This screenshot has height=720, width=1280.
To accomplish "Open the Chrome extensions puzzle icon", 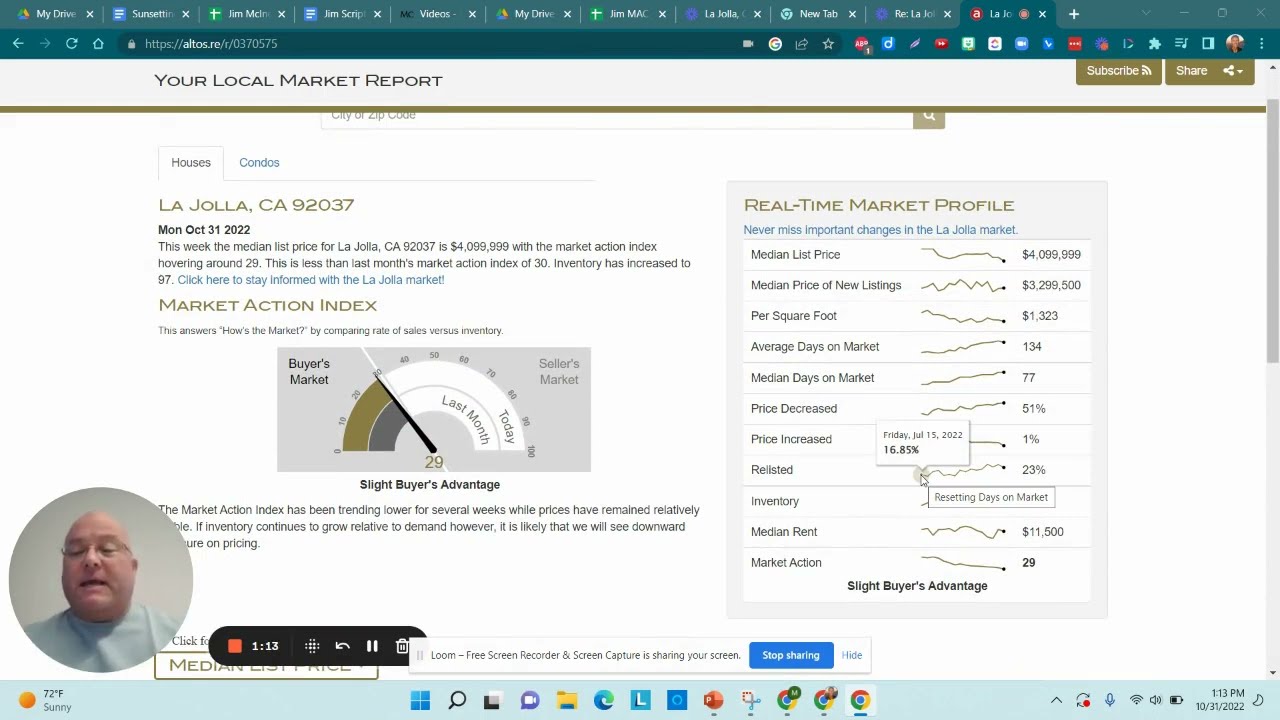I will [1155, 44].
